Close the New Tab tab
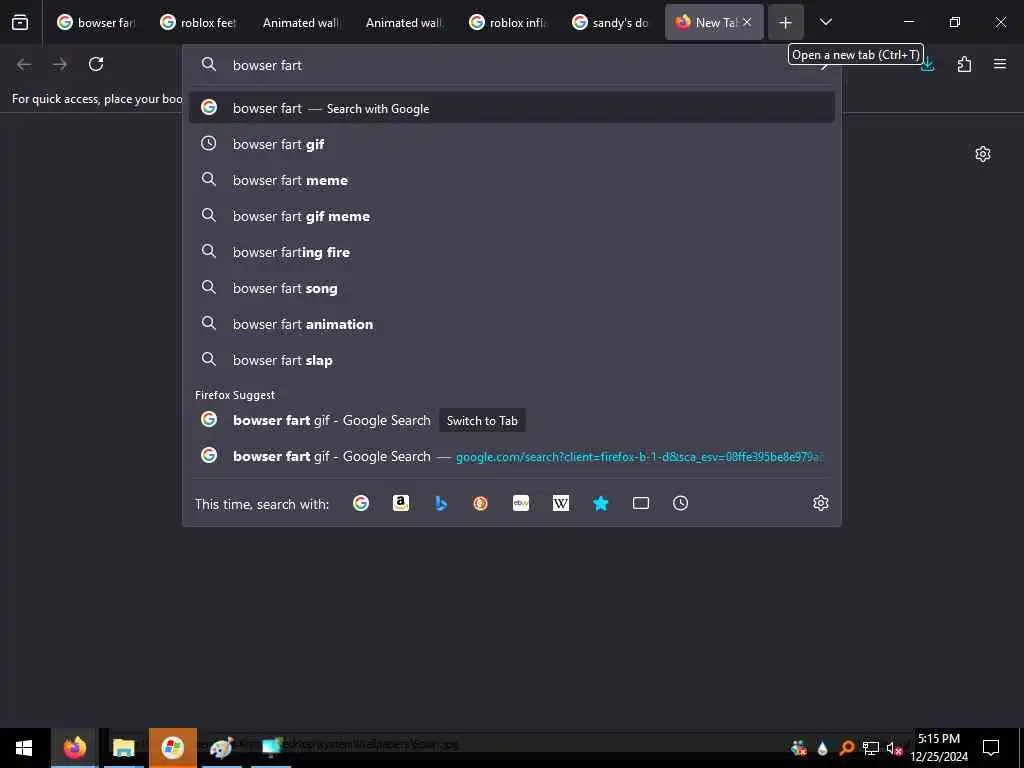Image resolution: width=1024 pixels, height=768 pixels. (x=747, y=22)
